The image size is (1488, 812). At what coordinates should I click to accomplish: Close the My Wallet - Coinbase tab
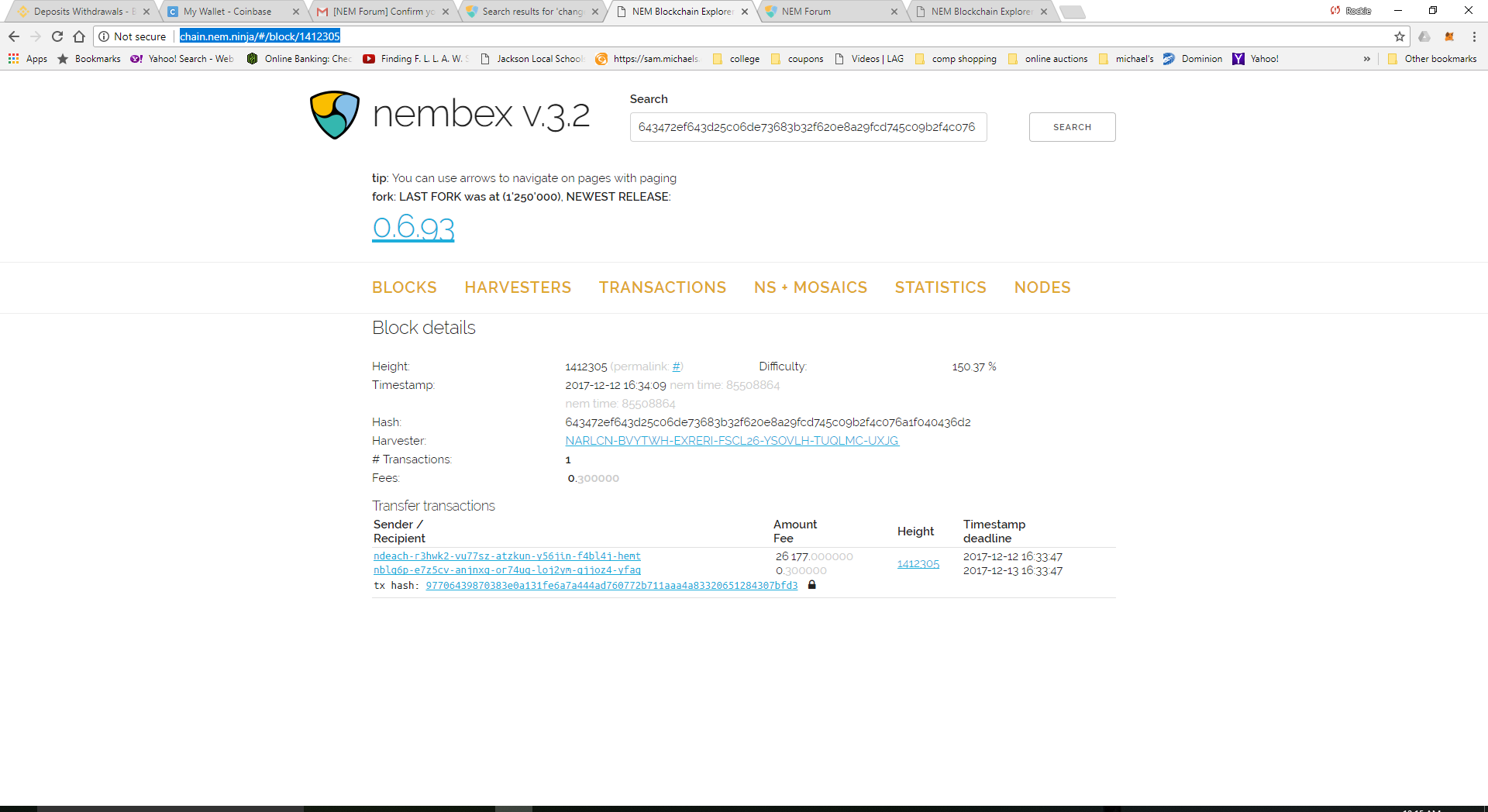click(x=296, y=12)
